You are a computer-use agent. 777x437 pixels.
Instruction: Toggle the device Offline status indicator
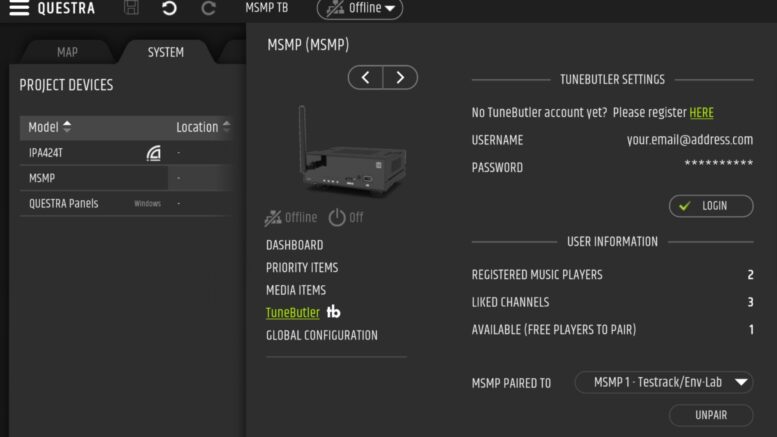pyautogui.click(x=290, y=218)
